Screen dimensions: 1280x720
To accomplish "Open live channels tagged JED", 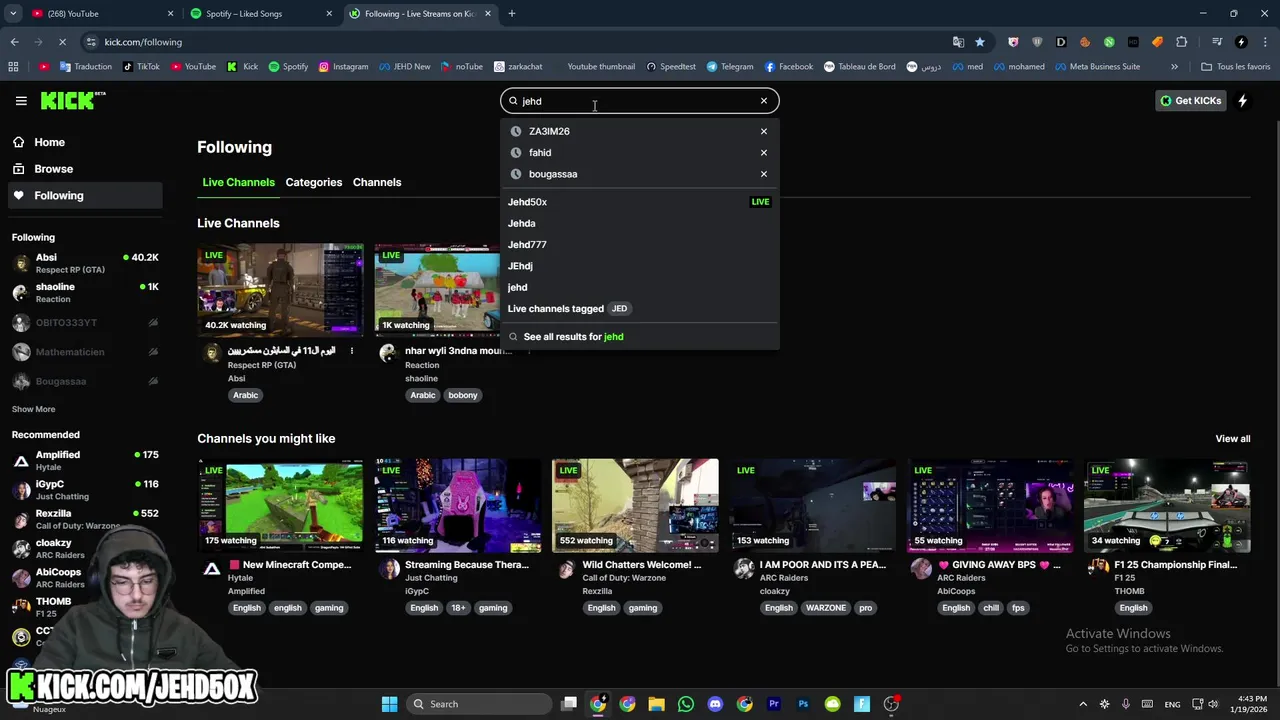I will coord(639,309).
